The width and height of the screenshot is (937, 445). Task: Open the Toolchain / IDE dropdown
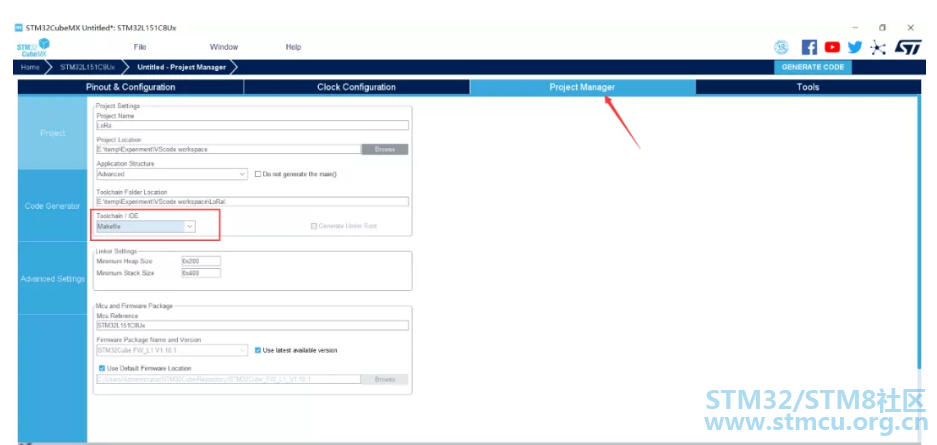coord(145,226)
